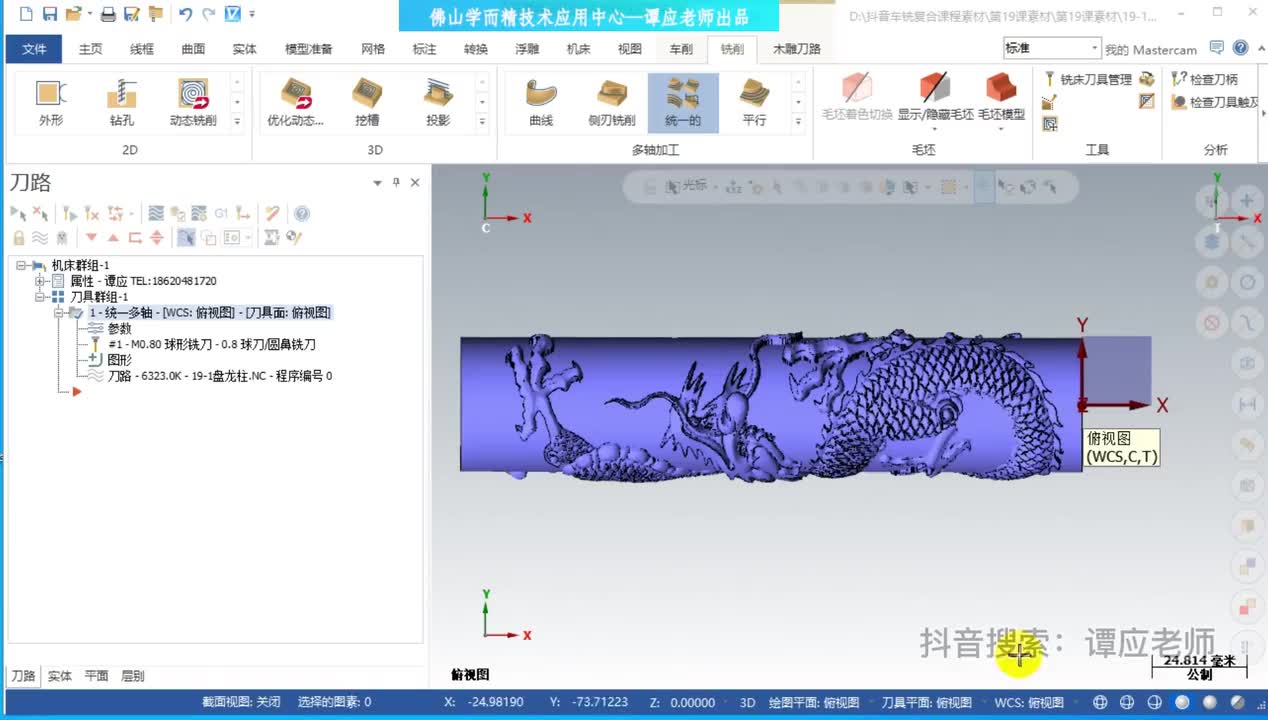This screenshot has width=1268, height=720.
Task: Choose the 动态铣削 dynamic mill toolpath
Action: pyautogui.click(x=193, y=104)
